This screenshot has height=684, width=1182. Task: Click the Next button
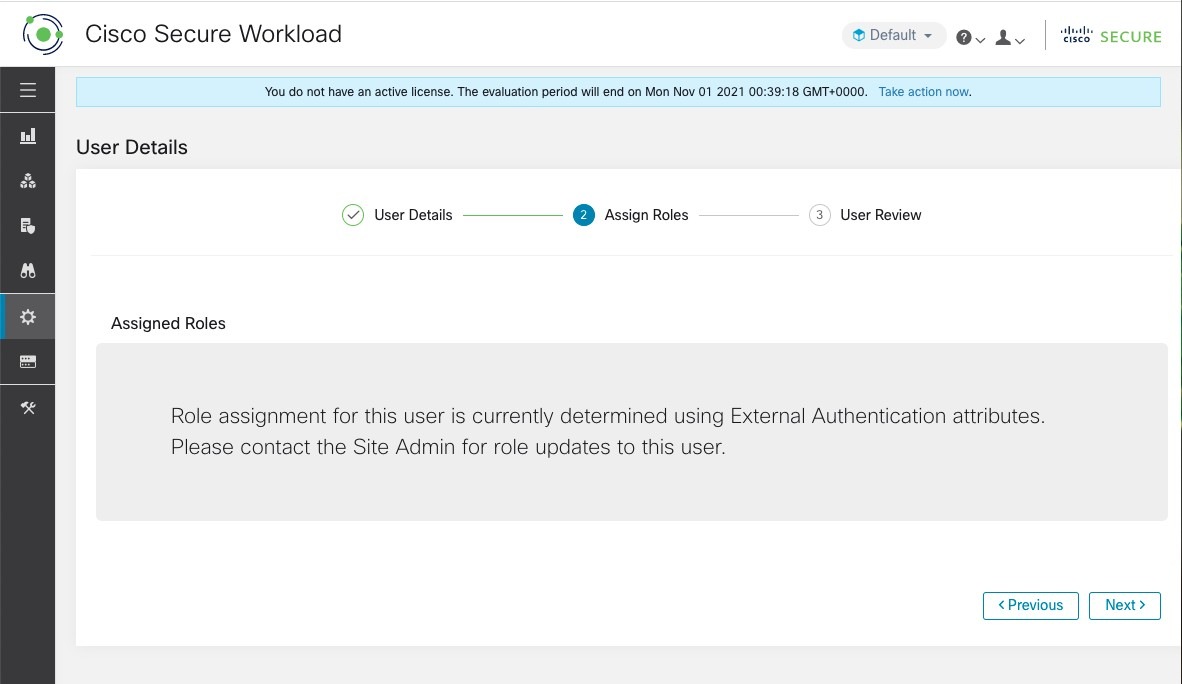pos(1124,605)
